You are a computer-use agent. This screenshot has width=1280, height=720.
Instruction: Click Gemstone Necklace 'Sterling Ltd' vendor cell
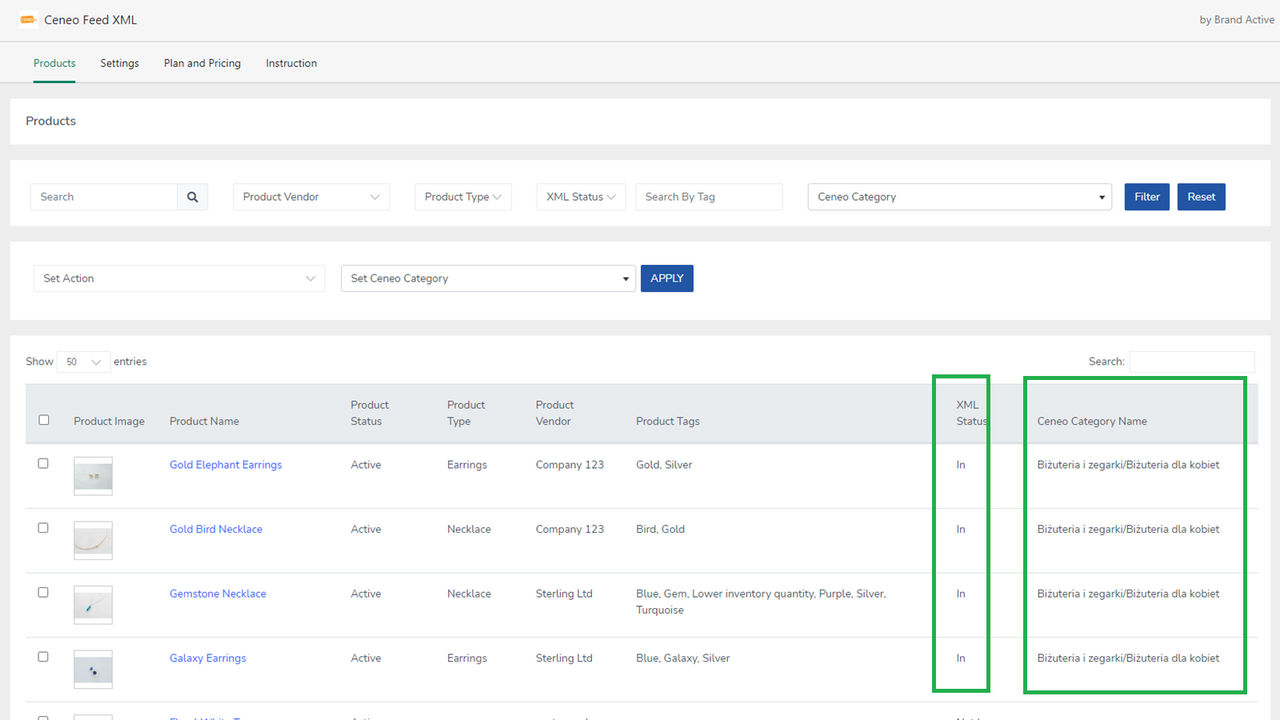pyautogui.click(x=564, y=594)
